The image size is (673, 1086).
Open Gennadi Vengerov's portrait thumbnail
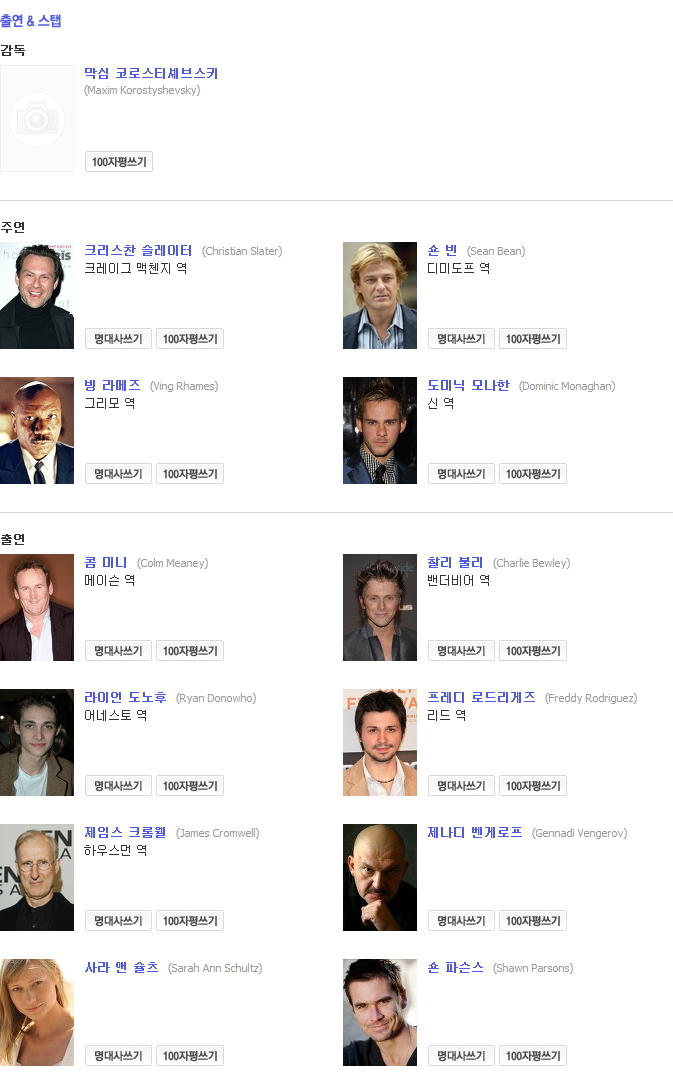[x=380, y=878]
